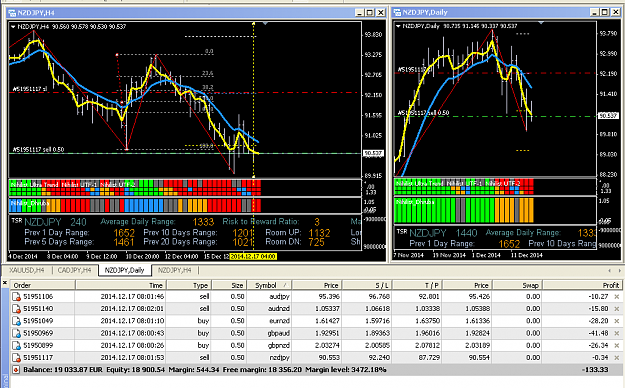
Task: Sort orders by the S / L column
Action: click(x=367, y=285)
